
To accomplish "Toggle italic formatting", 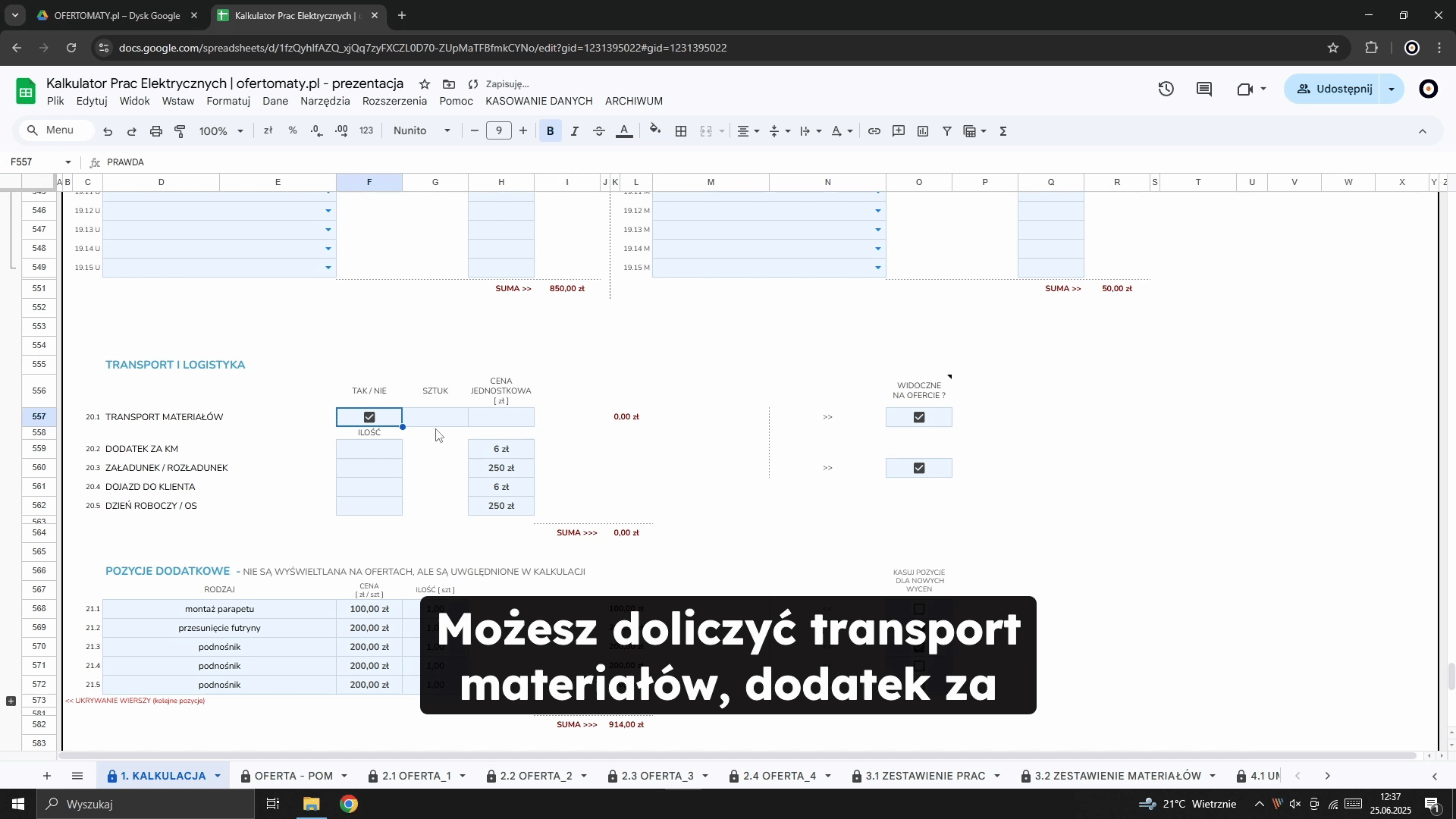I will coord(575,131).
